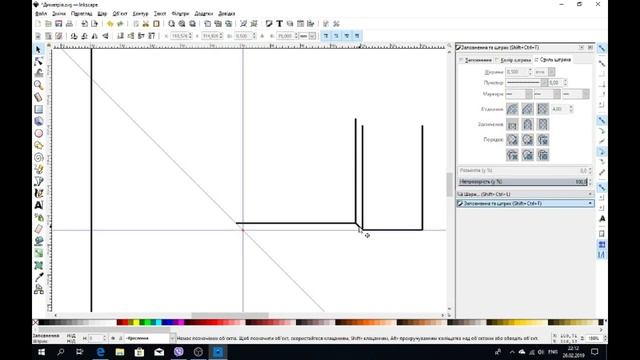
Task: Select the Color Dropper tool
Action: click(x=38, y=277)
